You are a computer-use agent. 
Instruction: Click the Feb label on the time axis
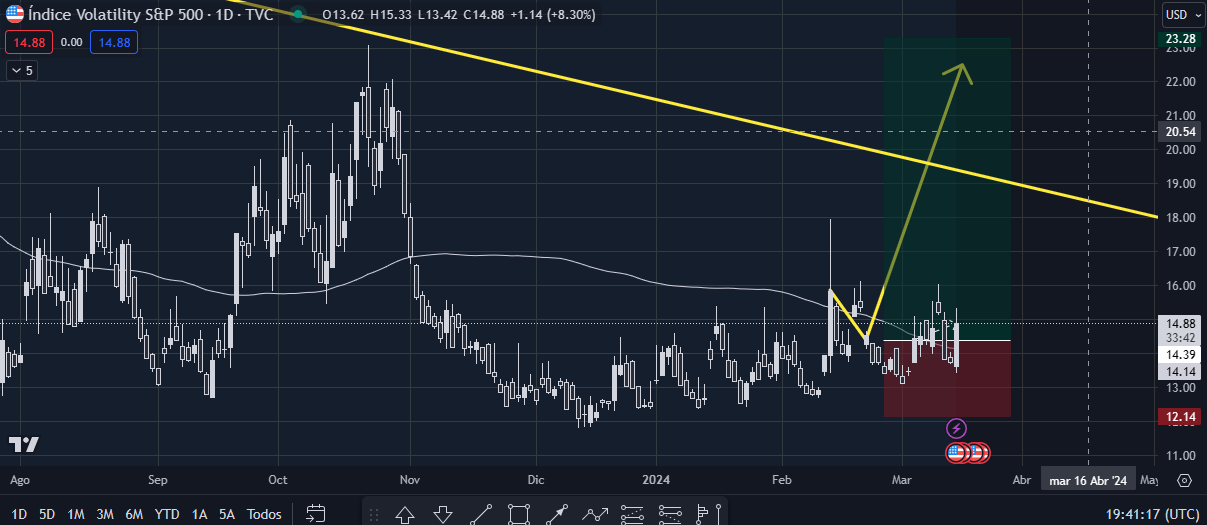click(782, 480)
